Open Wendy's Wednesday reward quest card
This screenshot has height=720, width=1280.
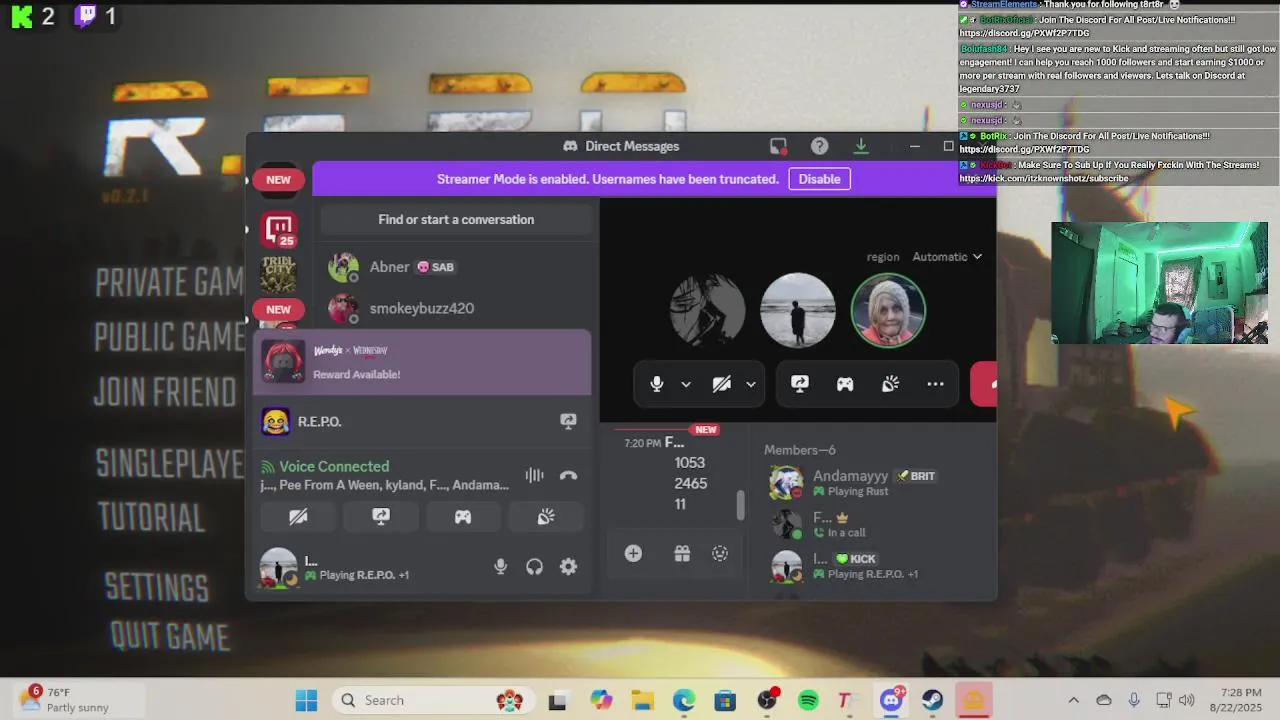click(x=422, y=362)
